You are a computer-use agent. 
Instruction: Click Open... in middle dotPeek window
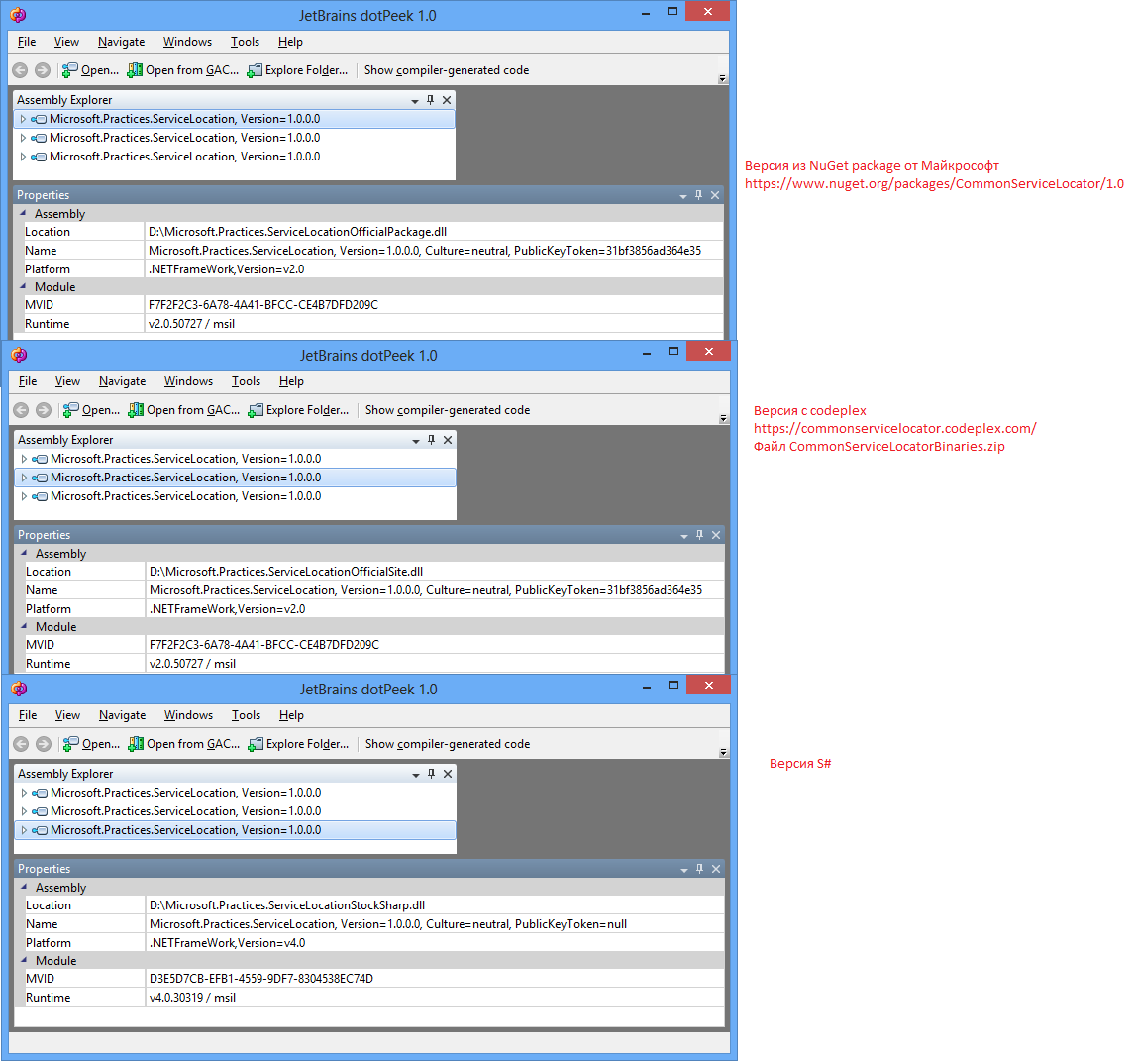click(91, 410)
